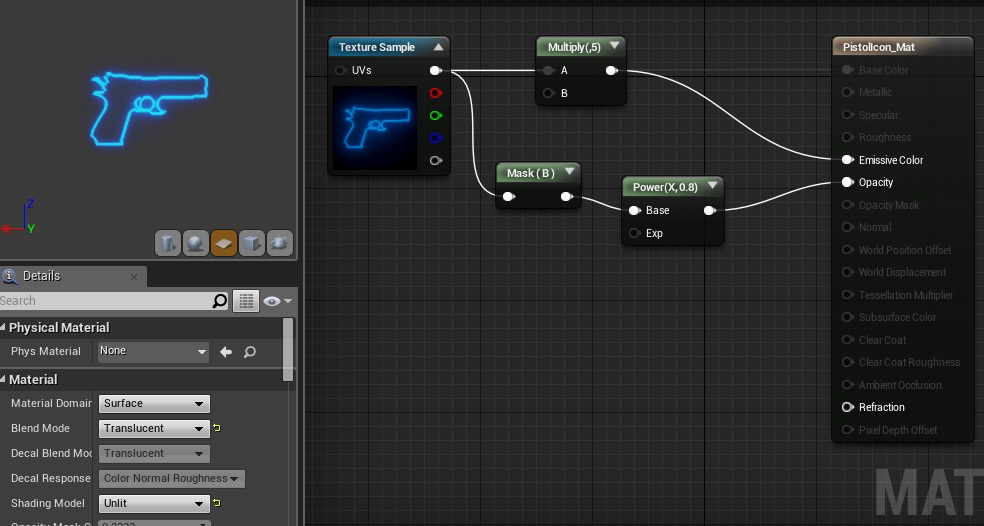Select the cylinder preview shape icon
The height and width of the screenshot is (526, 984).
tap(168, 243)
